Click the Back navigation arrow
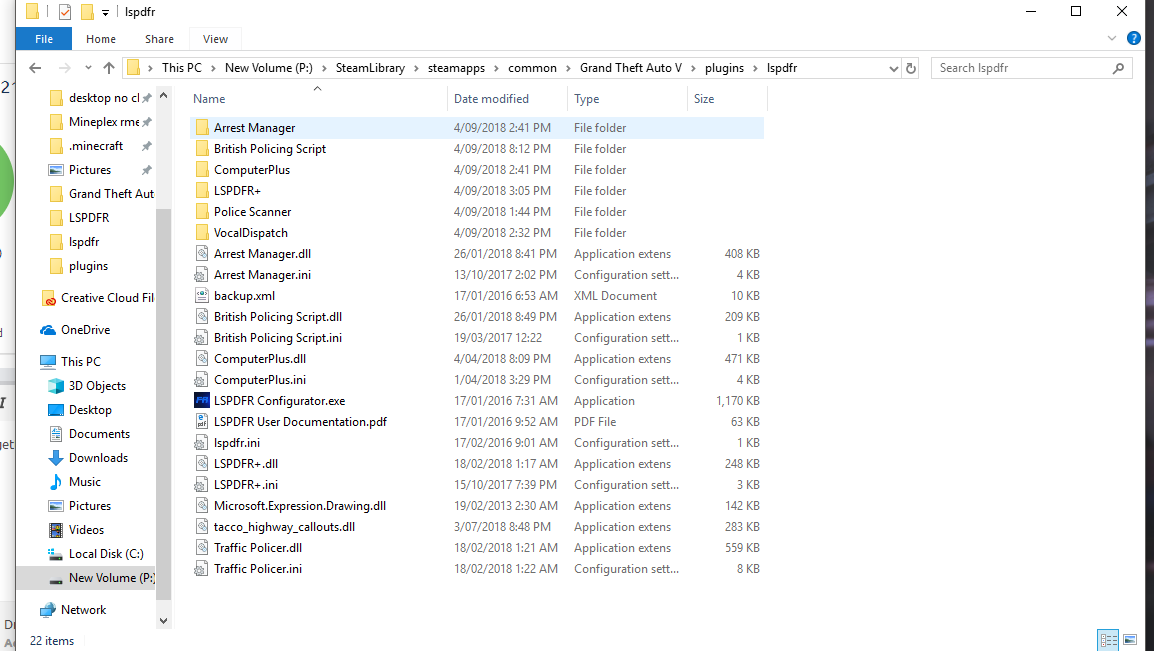The width and height of the screenshot is (1154, 651). 35,68
